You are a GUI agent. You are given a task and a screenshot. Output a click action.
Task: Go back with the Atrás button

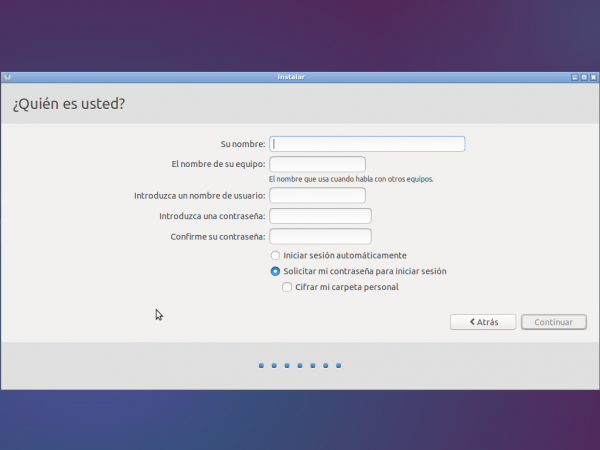tap(482, 322)
